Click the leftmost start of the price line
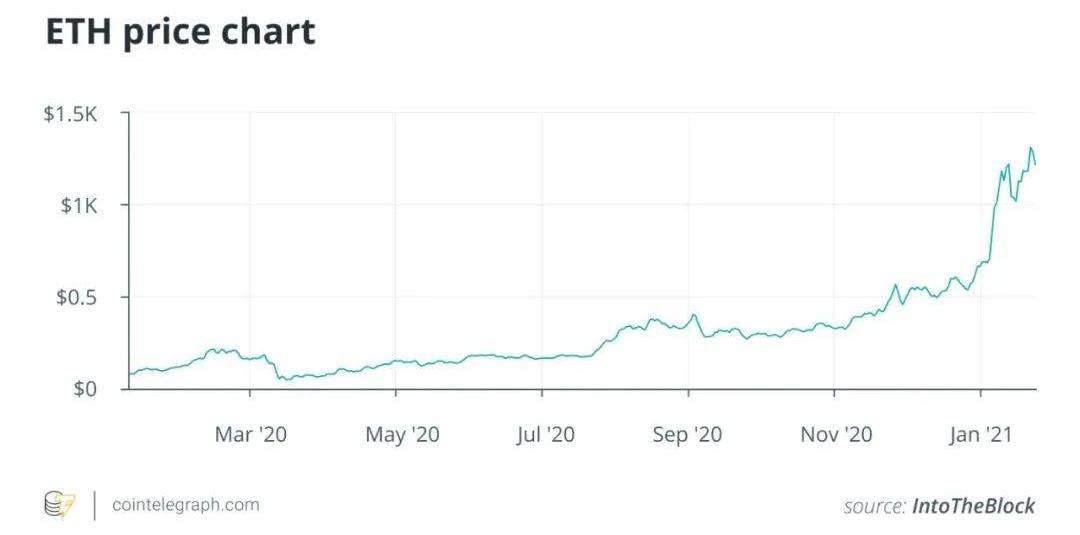The width and height of the screenshot is (1080, 535). (129, 374)
